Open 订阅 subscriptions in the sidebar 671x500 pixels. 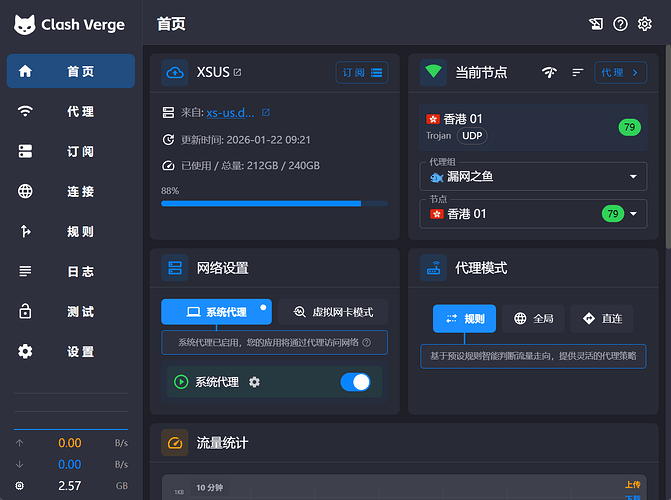tap(71, 151)
